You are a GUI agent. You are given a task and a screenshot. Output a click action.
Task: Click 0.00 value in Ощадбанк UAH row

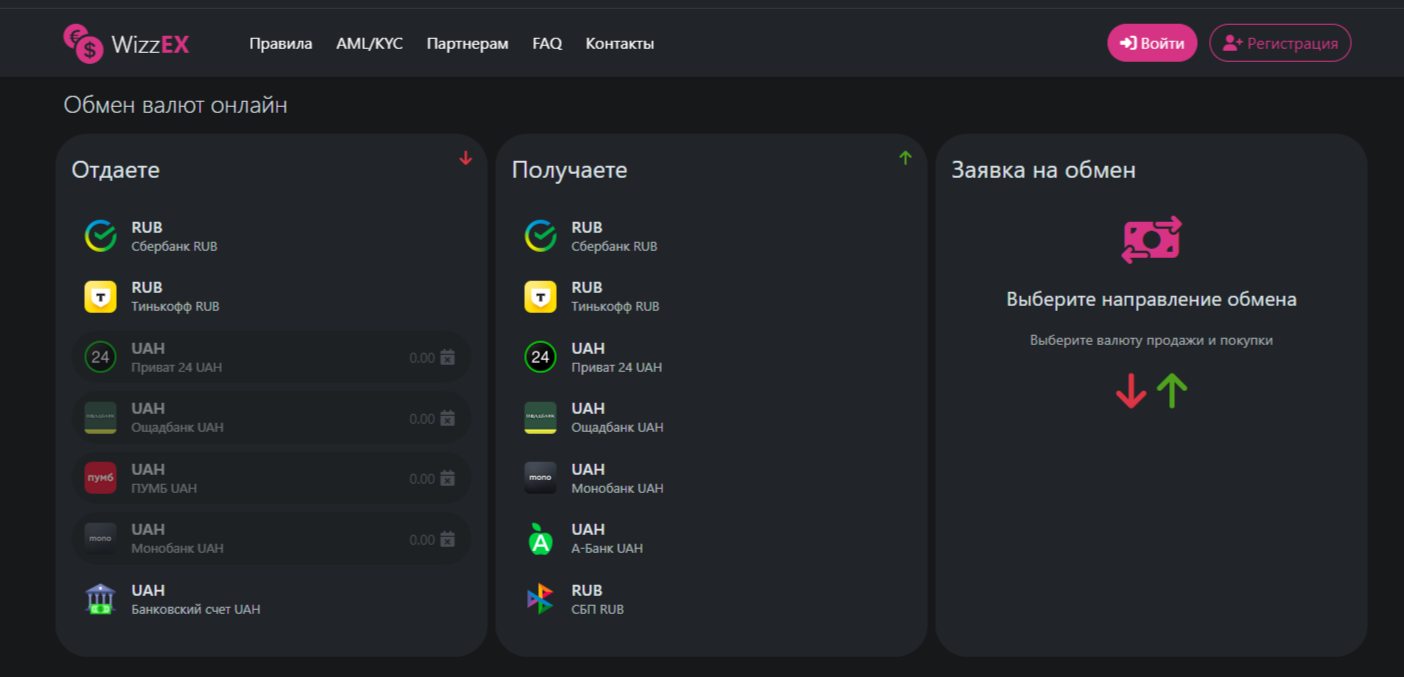[422, 419]
